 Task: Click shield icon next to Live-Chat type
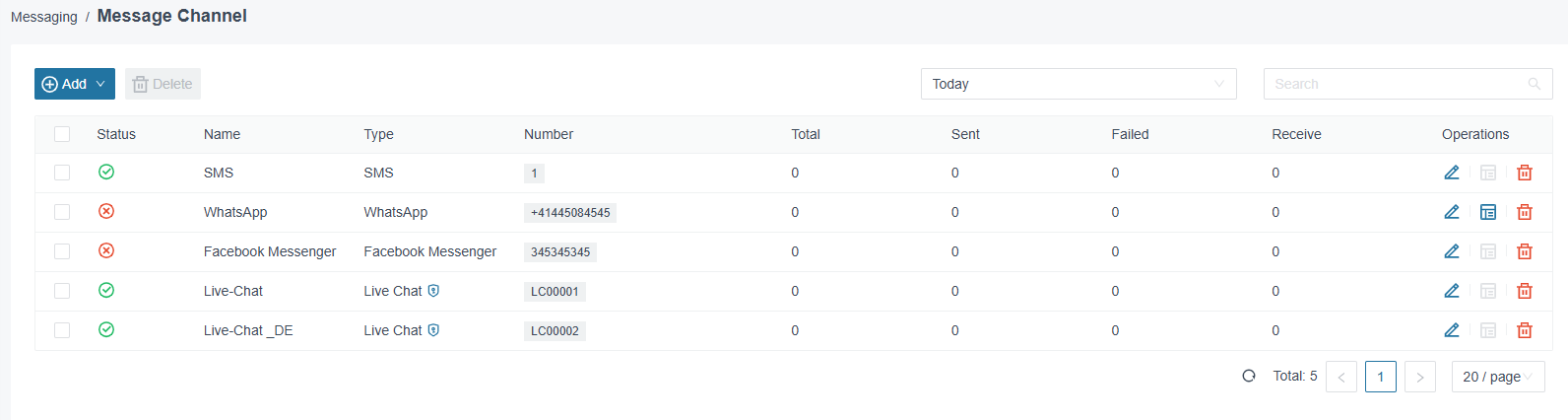point(433,291)
